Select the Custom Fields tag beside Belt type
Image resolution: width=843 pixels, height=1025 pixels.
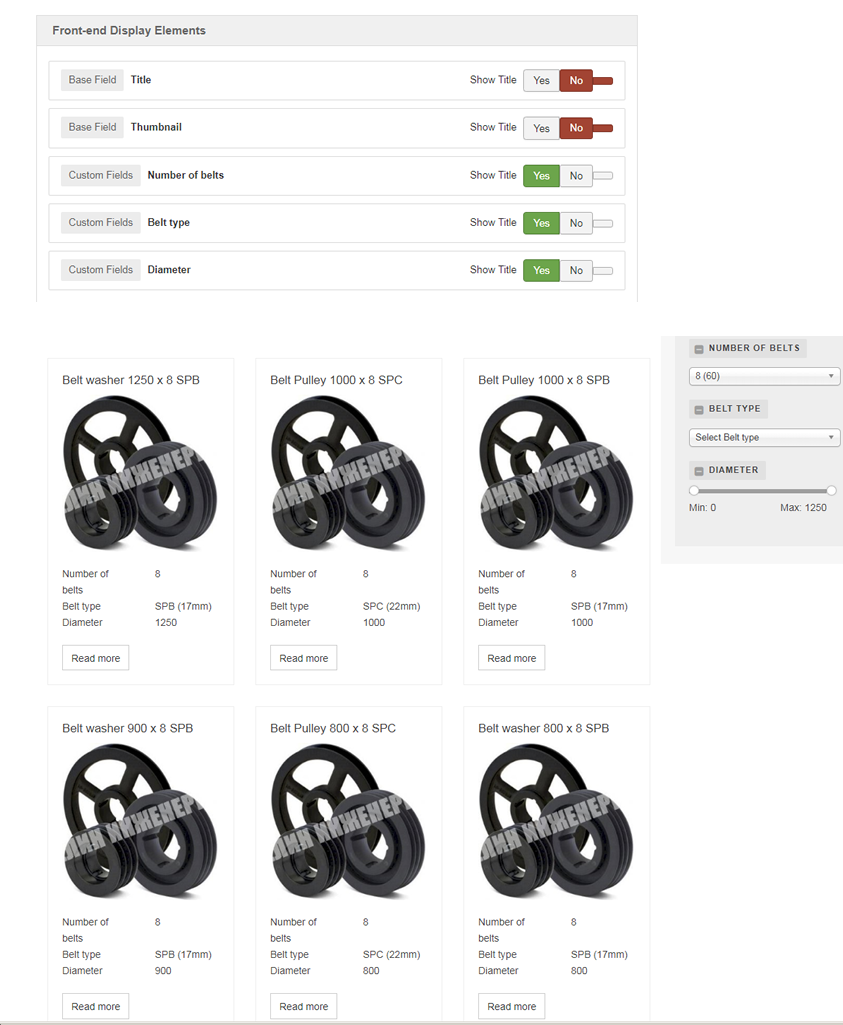pos(100,223)
